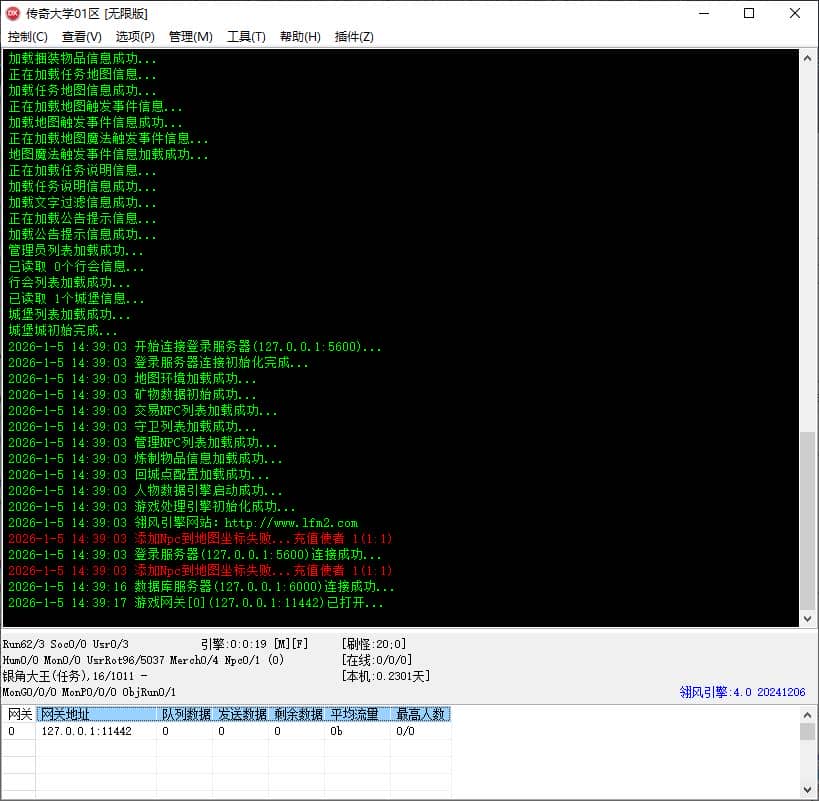819x801 pixels.
Task: Click the 翎风引擎:4.0 20241206 version label
Action: [742, 692]
